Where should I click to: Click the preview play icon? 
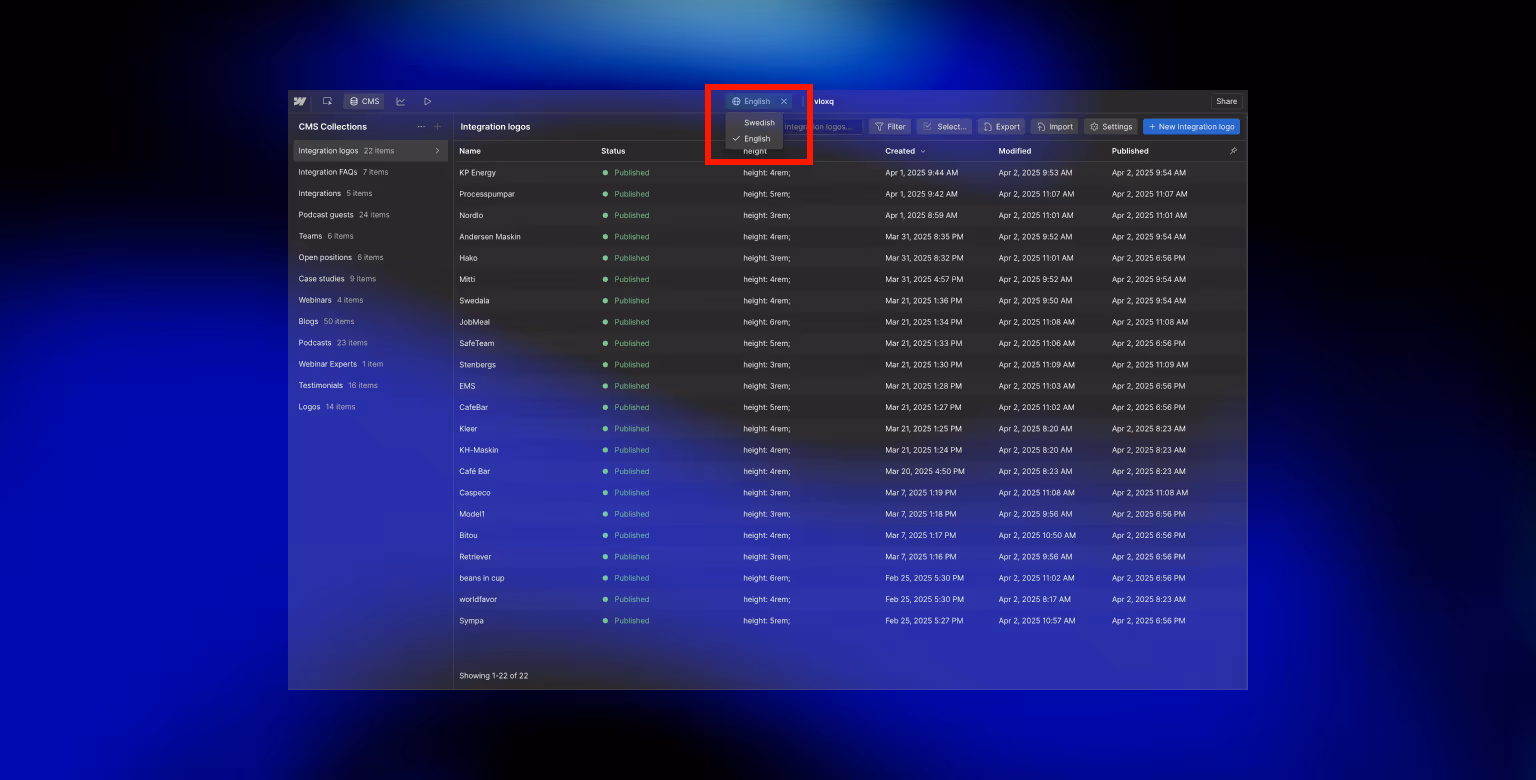[x=427, y=101]
